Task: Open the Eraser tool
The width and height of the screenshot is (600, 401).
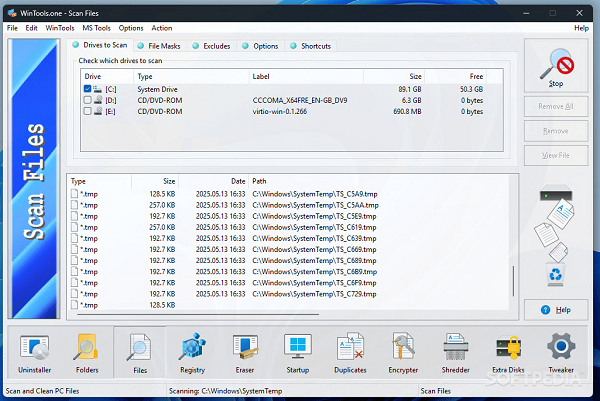Action: pos(245,353)
